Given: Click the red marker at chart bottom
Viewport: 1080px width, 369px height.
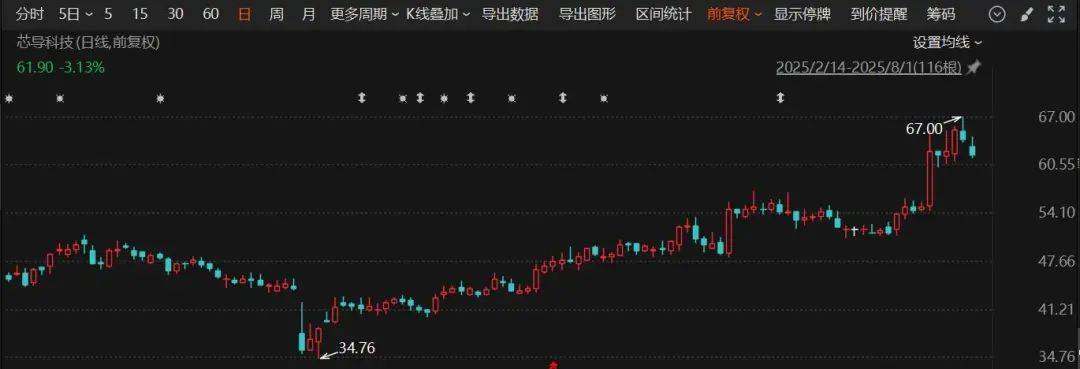Looking at the screenshot, I should click(x=552, y=365).
